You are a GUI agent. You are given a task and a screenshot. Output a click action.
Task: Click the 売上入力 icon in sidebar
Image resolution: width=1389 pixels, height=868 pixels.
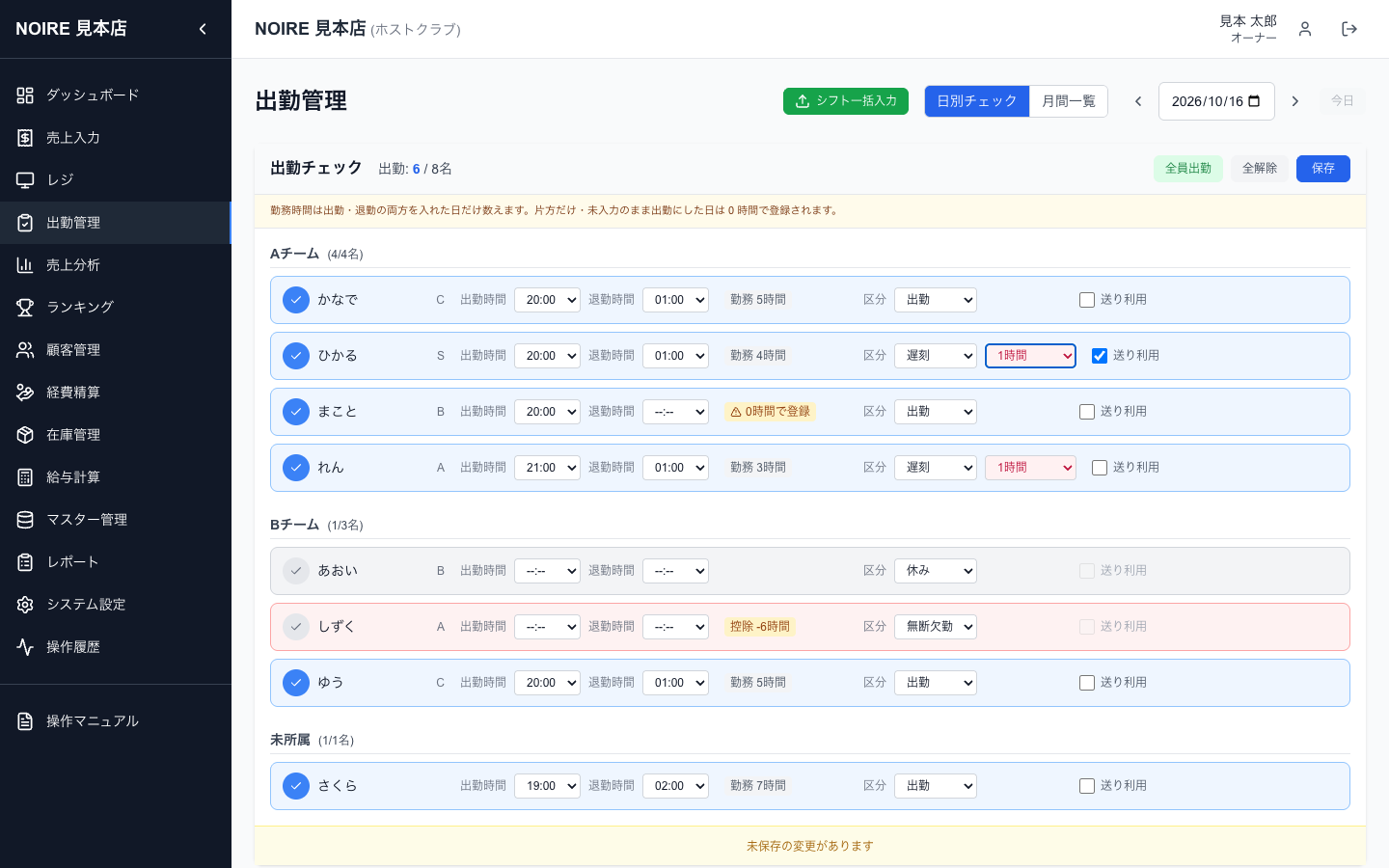tap(25, 138)
